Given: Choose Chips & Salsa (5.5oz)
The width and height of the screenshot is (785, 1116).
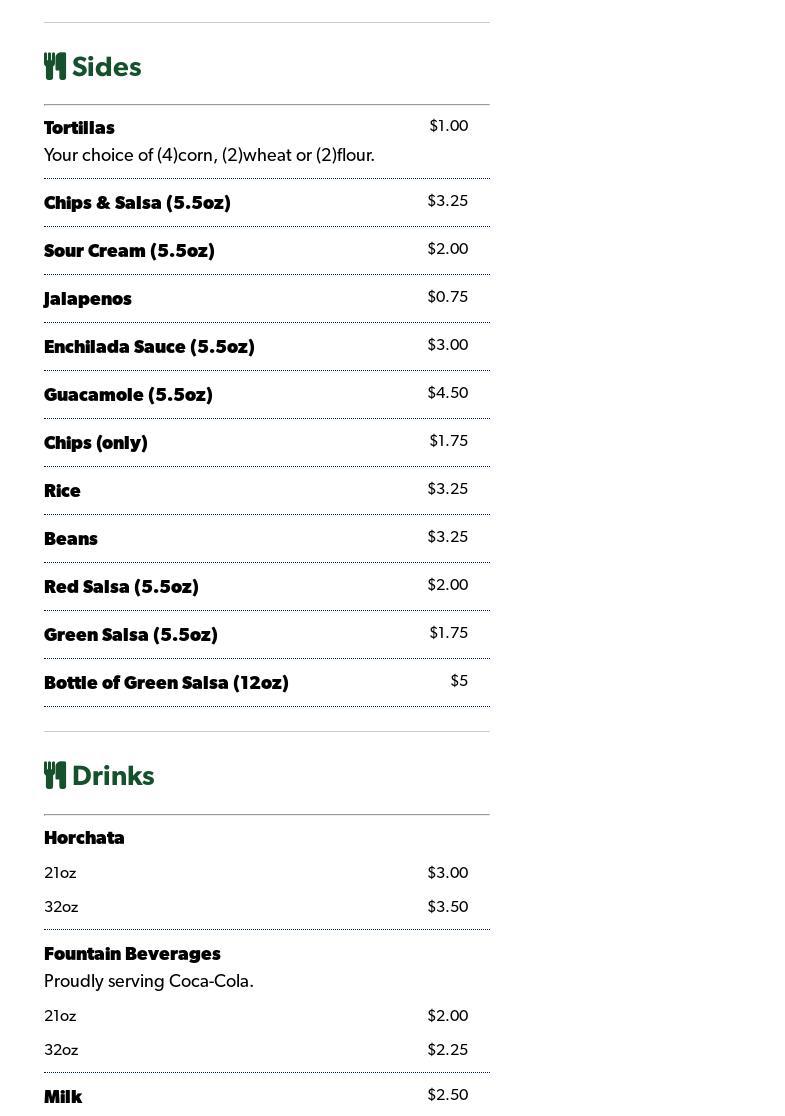Looking at the screenshot, I should (x=137, y=203).
